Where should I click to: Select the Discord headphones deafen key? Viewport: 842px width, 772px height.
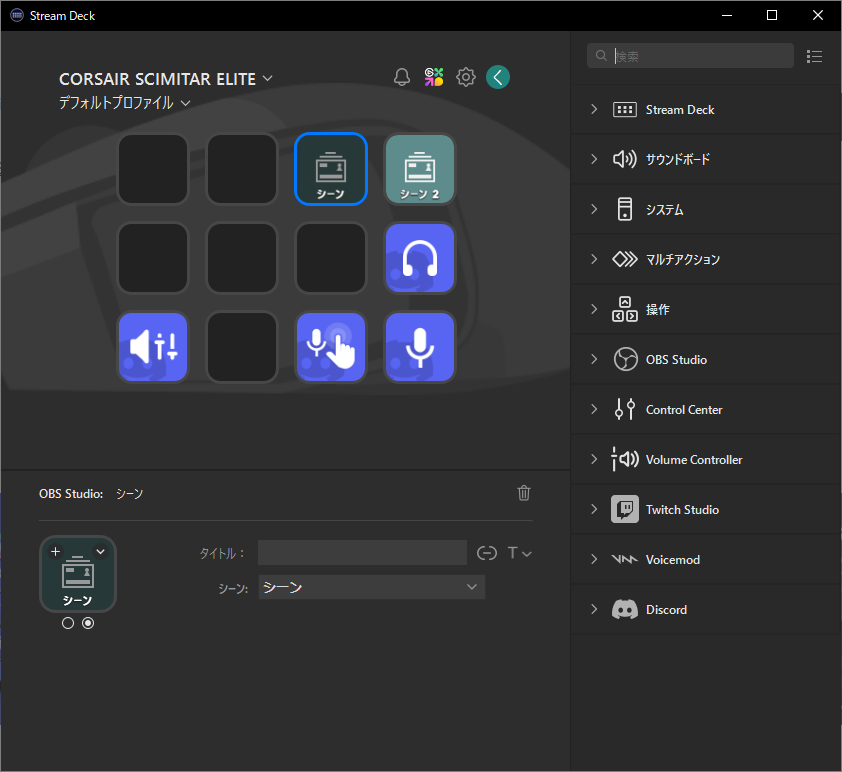(420, 258)
